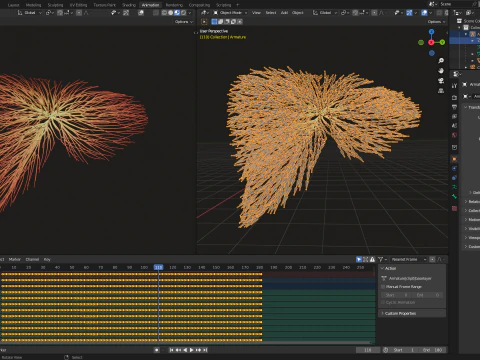The image size is (480, 360).
Task: Click the blue Z axis gizmo
Action: (432, 32)
